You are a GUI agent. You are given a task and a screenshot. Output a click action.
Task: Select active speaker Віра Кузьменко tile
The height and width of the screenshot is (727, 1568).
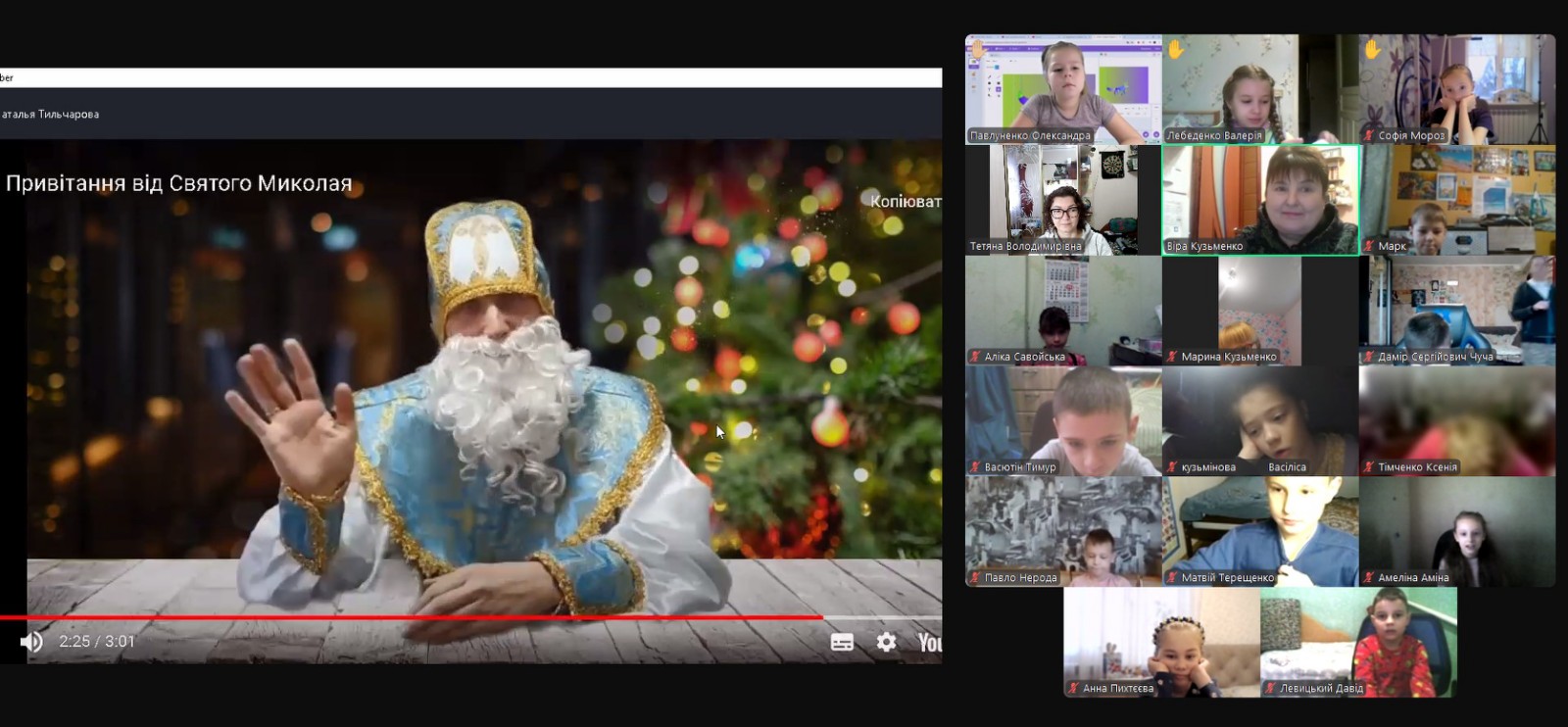pyautogui.click(x=1260, y=200)
